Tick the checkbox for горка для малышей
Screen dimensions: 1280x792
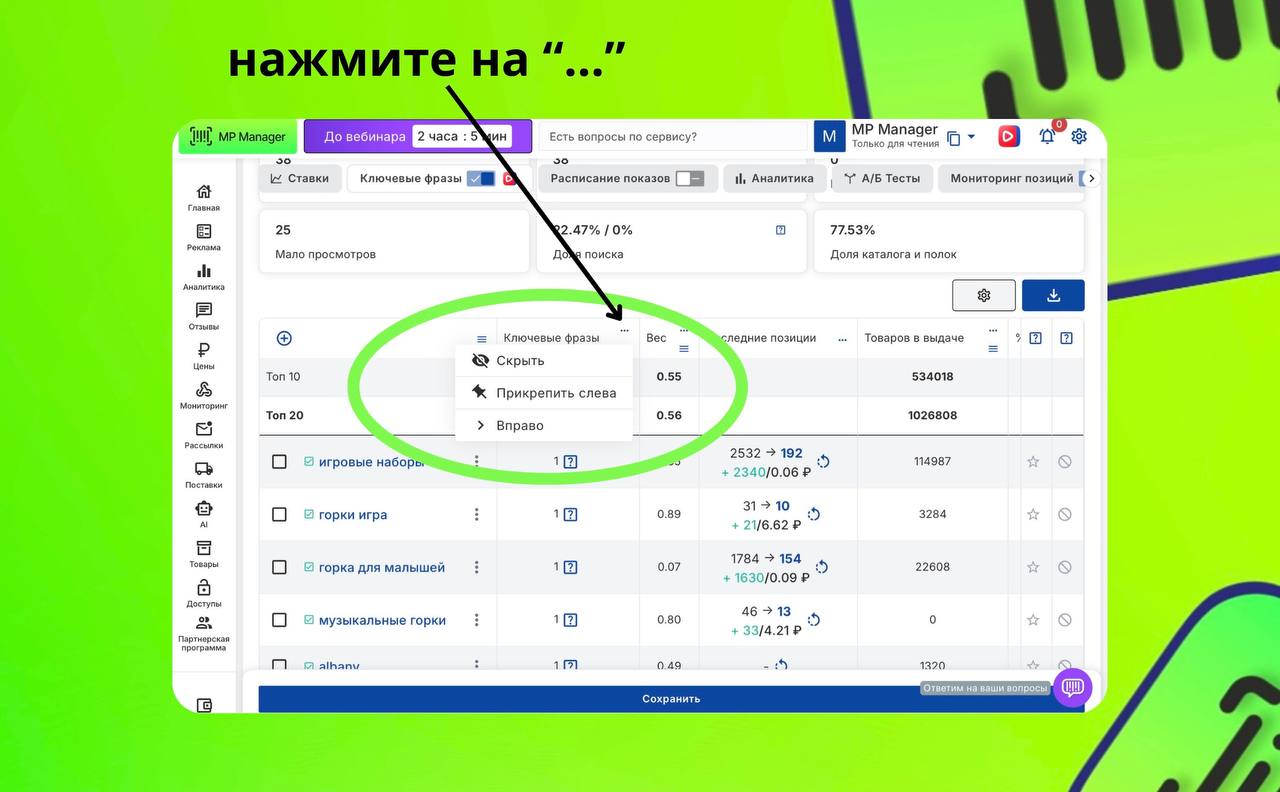(280, 567)
